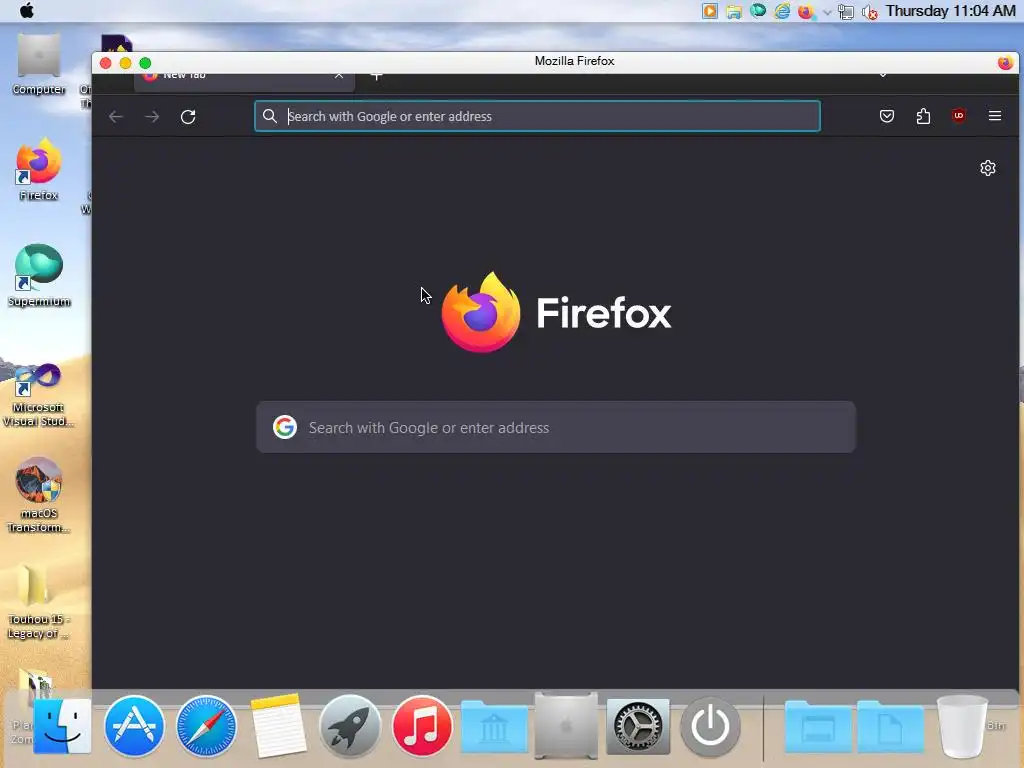The height and width of the screenshot is (768, 1024).
Task: Select the Firefox desktop shortcut
Action: point(39,170)
